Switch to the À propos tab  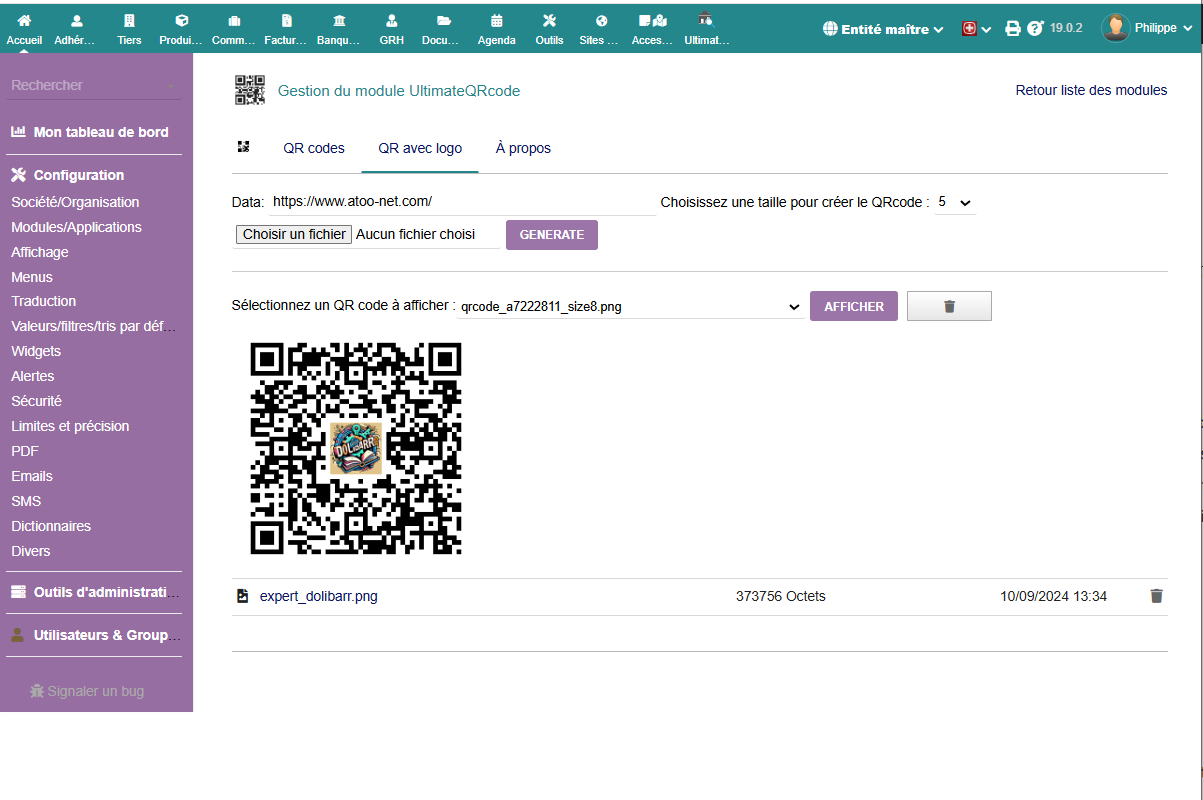523,148
